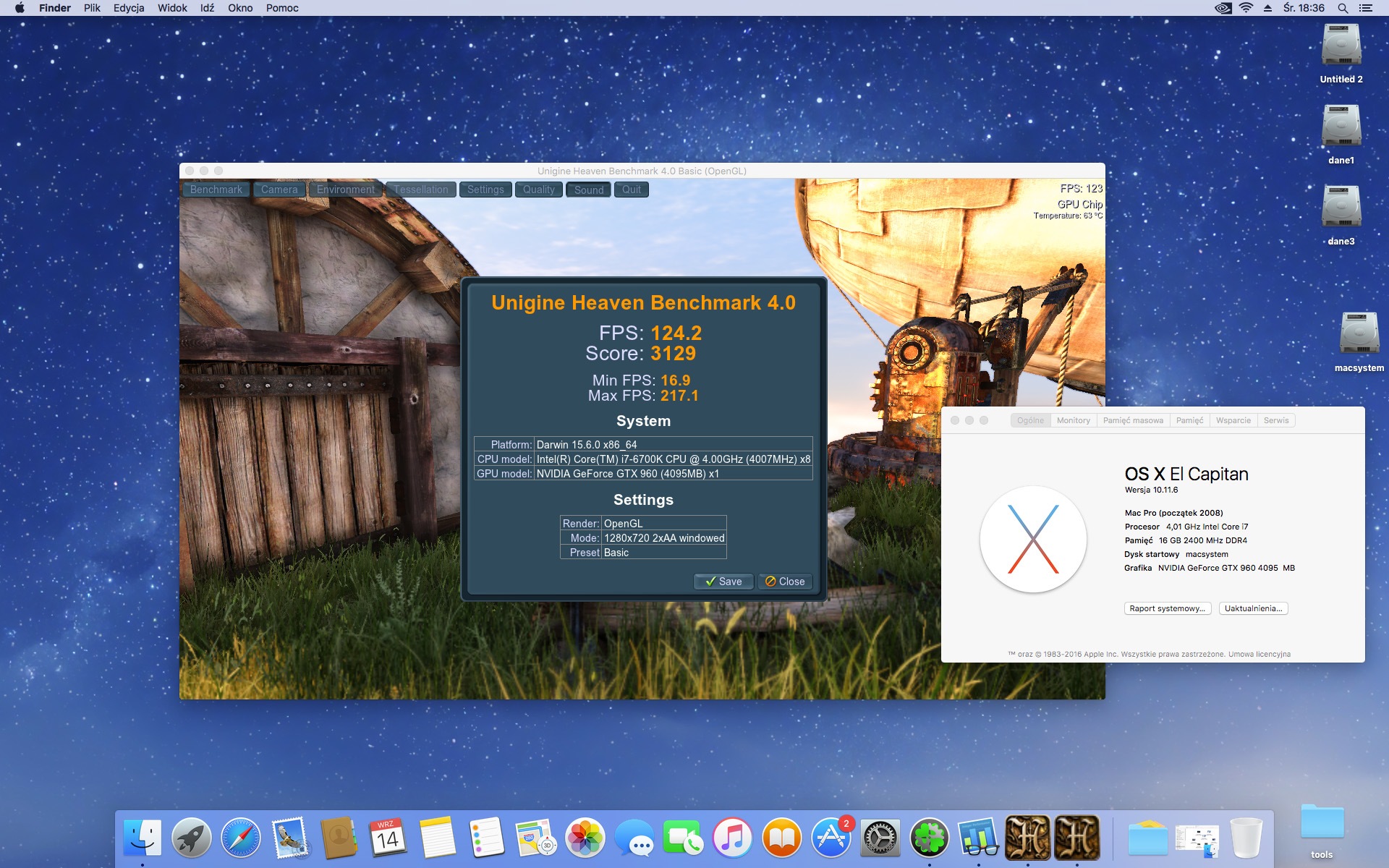Open App Store with update badge
Screen dimensions: 1389x868
click(831, 838)
